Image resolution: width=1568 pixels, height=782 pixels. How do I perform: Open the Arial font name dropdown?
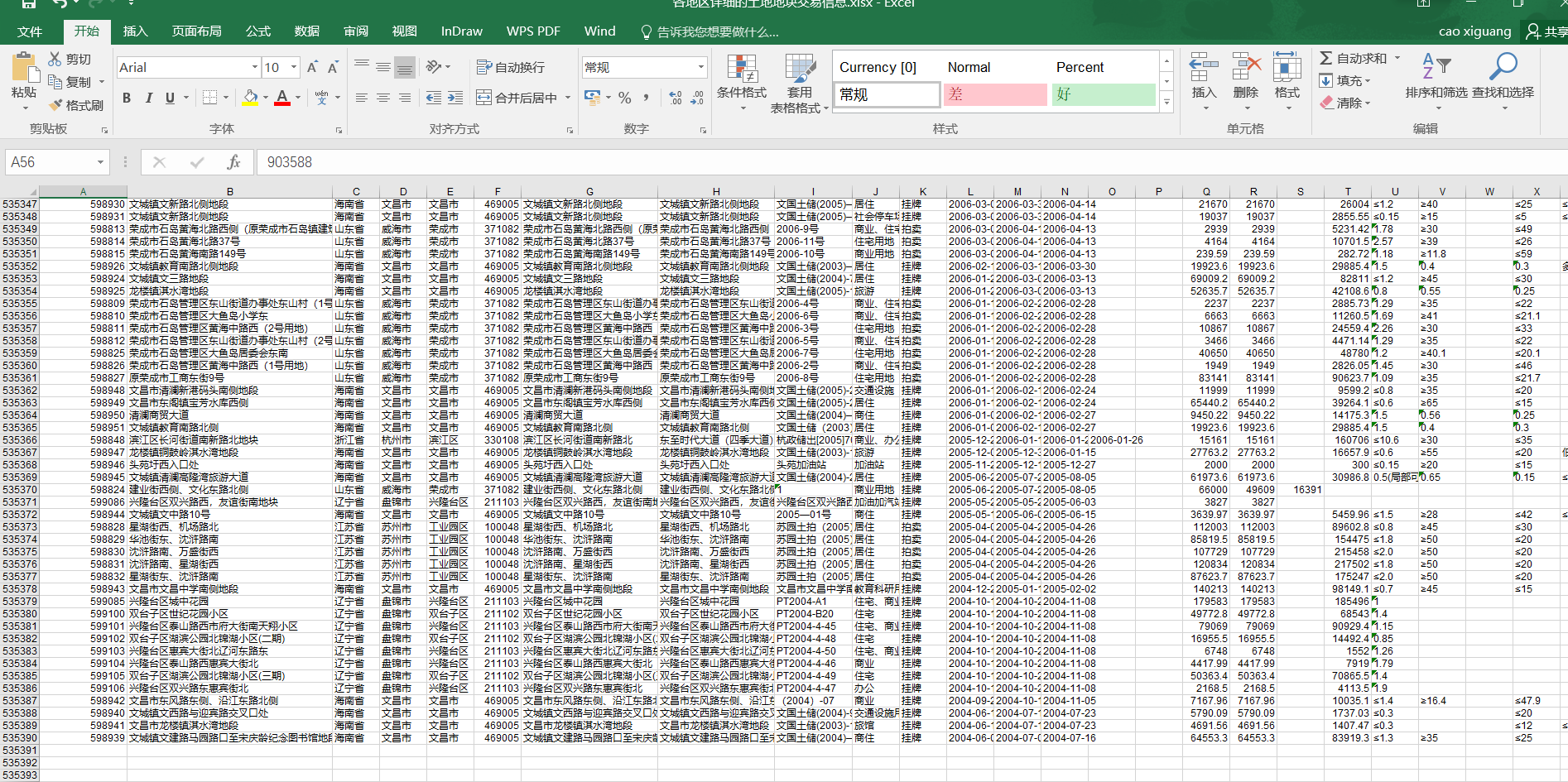click(x=254, y=67)
